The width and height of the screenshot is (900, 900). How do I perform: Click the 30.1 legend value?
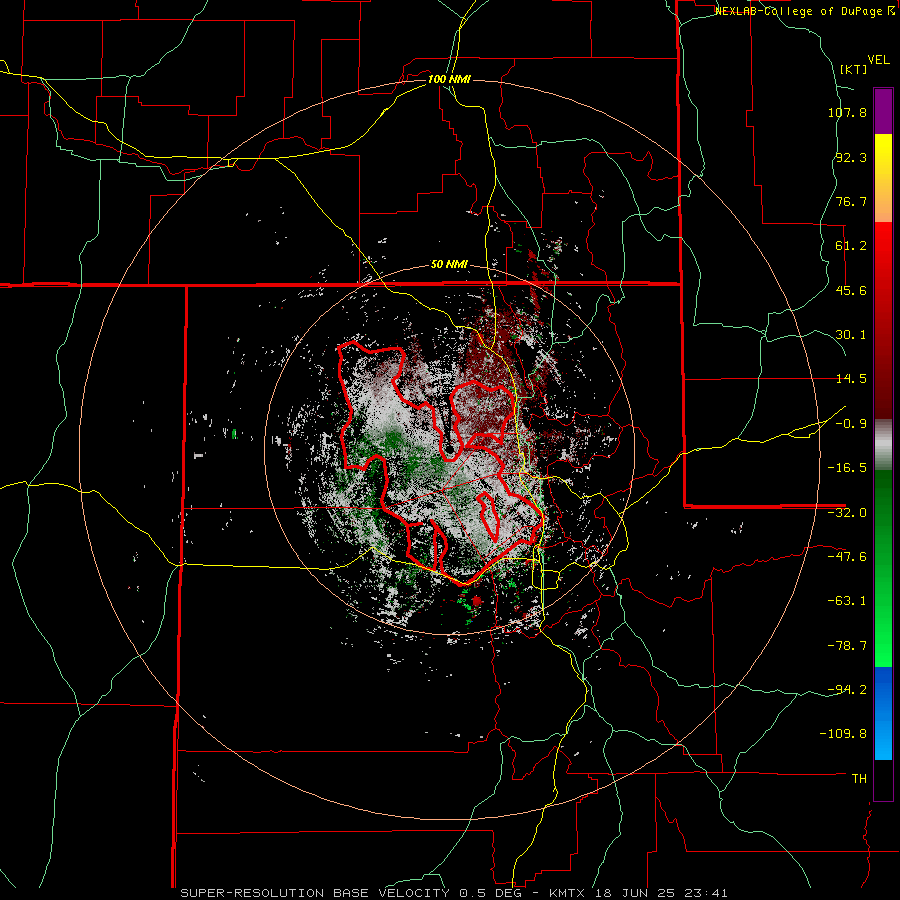click(851, 335)
